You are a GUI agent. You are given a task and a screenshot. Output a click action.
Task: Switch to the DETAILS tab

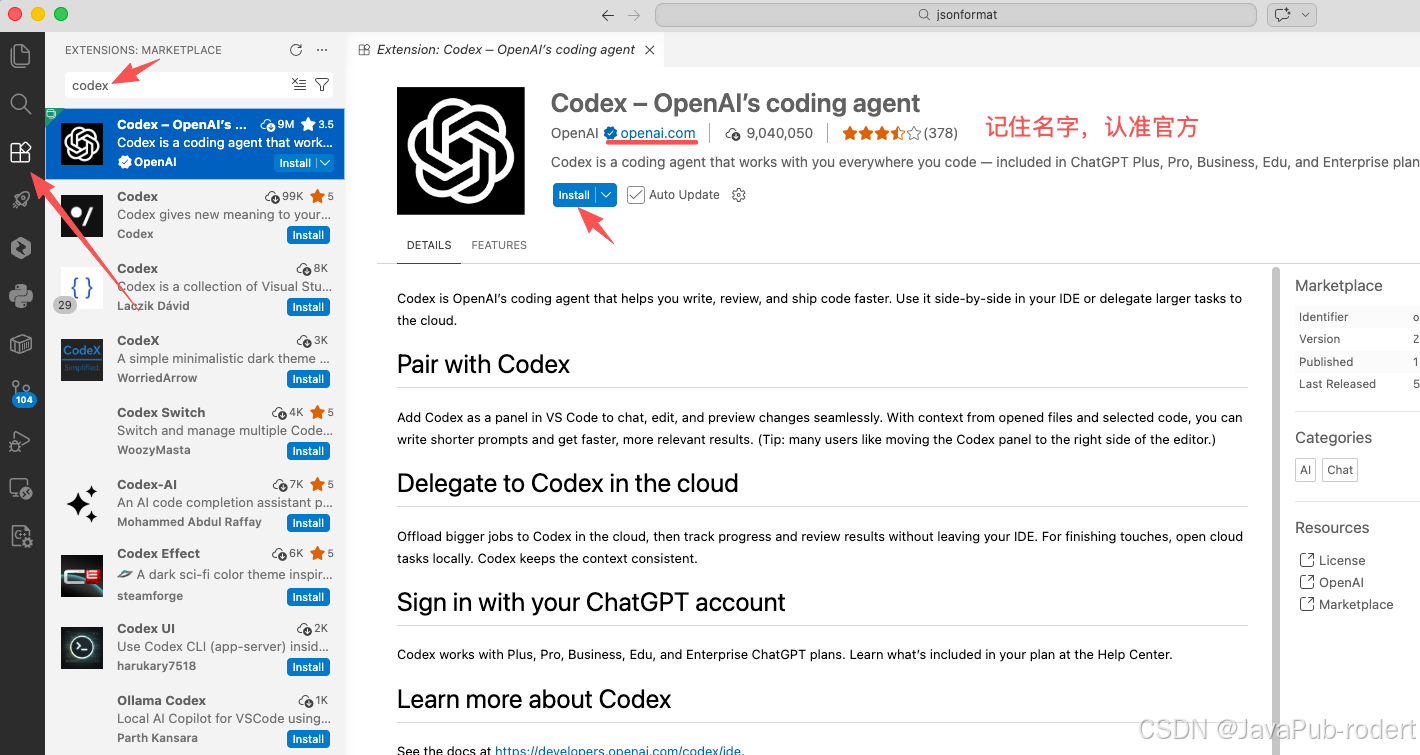pos(429,245)
